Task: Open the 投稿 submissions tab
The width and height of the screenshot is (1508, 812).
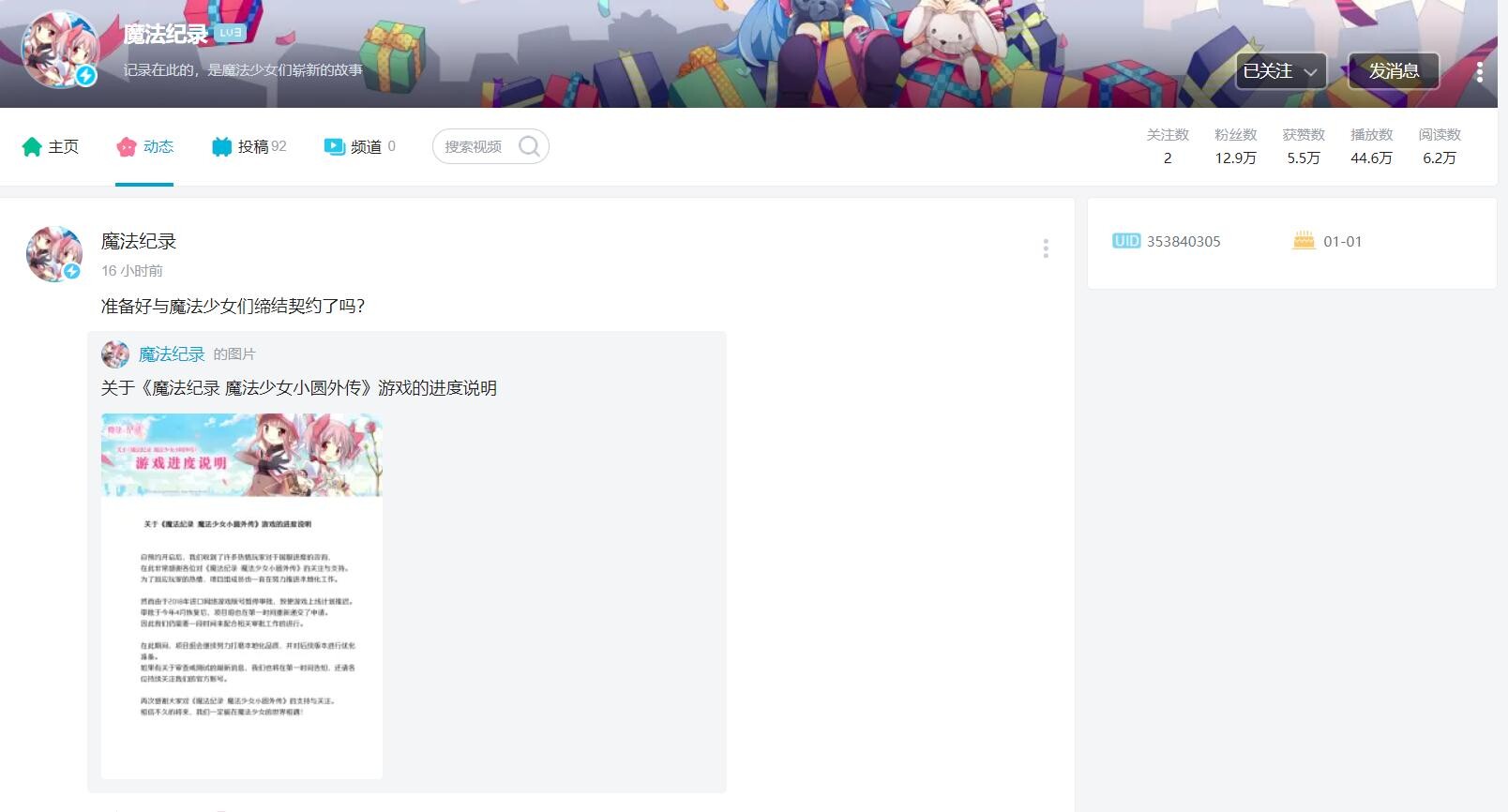Action: tap(249, 146)
